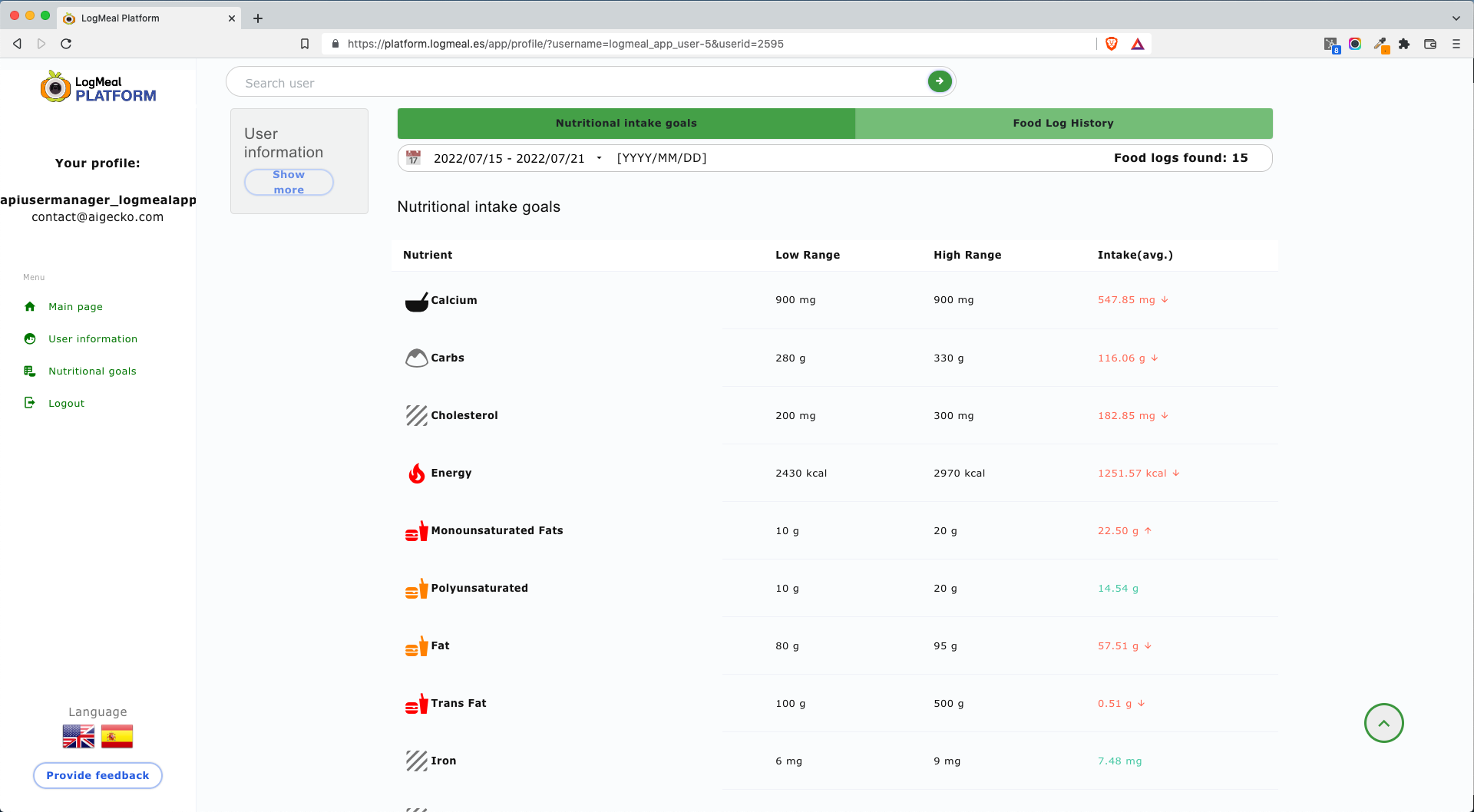The height and width of the screenshot is (812, 1474).
Task: Open User information via sidebar icon
Action: pyautogui.click(x=29, y=338)
